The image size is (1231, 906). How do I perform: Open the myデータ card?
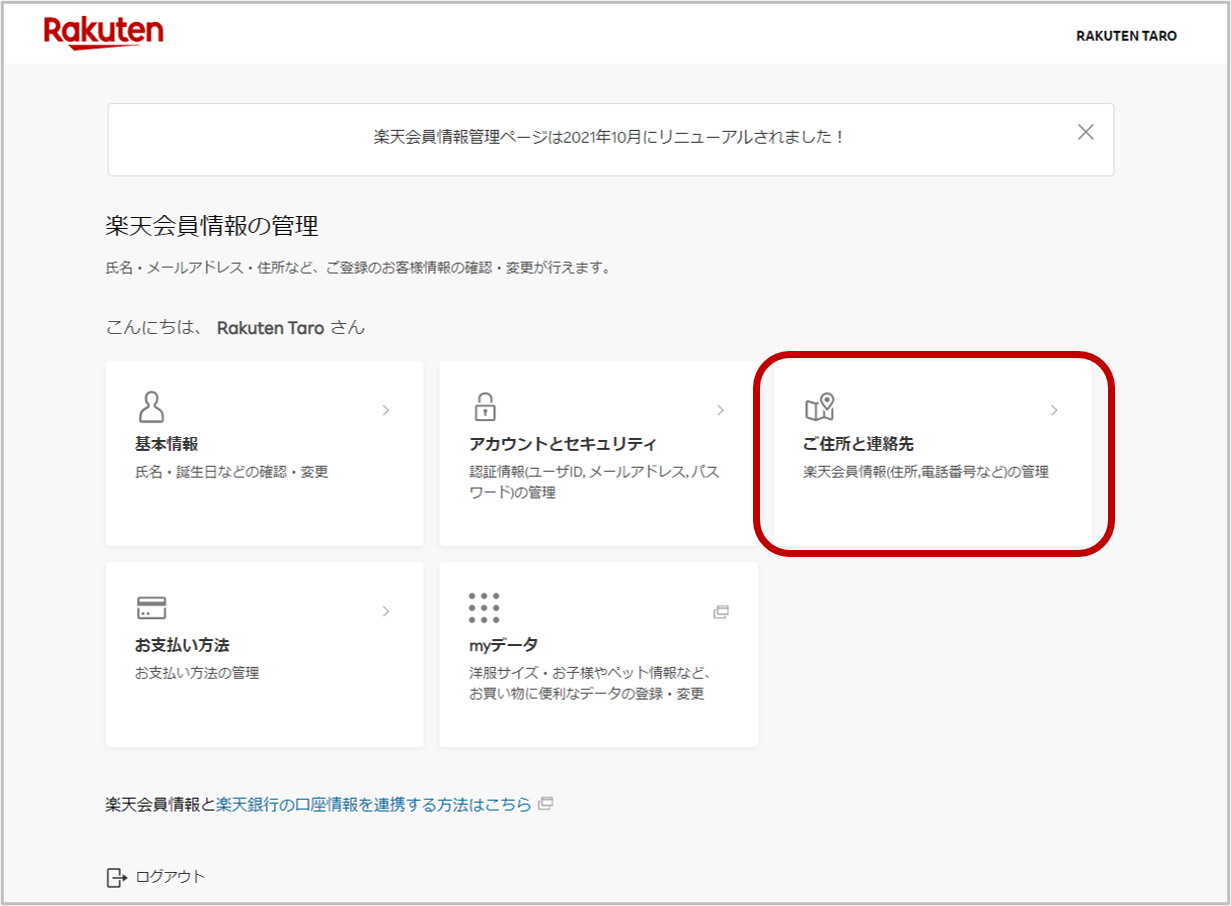click(x=598, y=655)
